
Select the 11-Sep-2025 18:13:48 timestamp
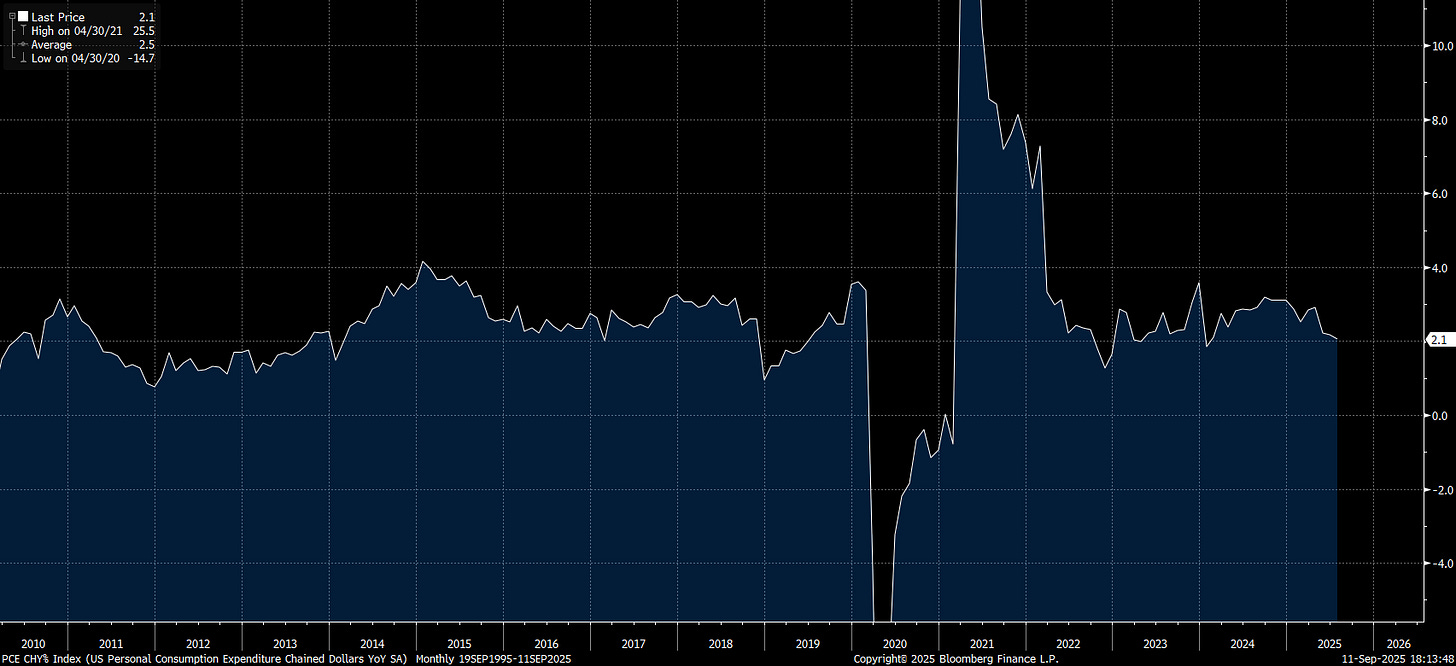point(1399,659)
